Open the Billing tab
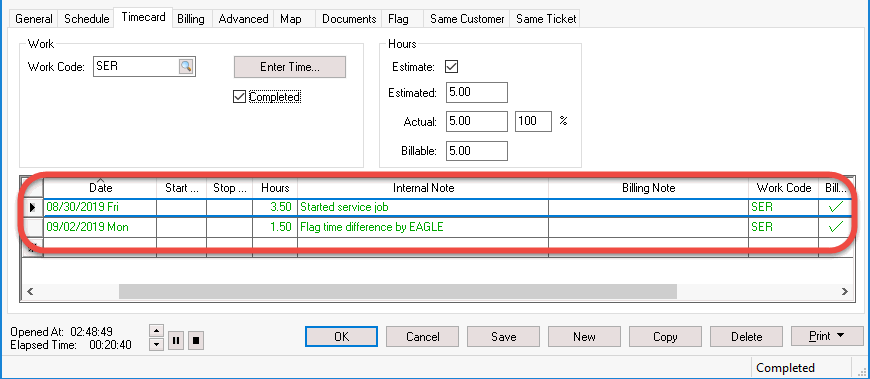The image size is (870, 379). click(x=191, y=19)
